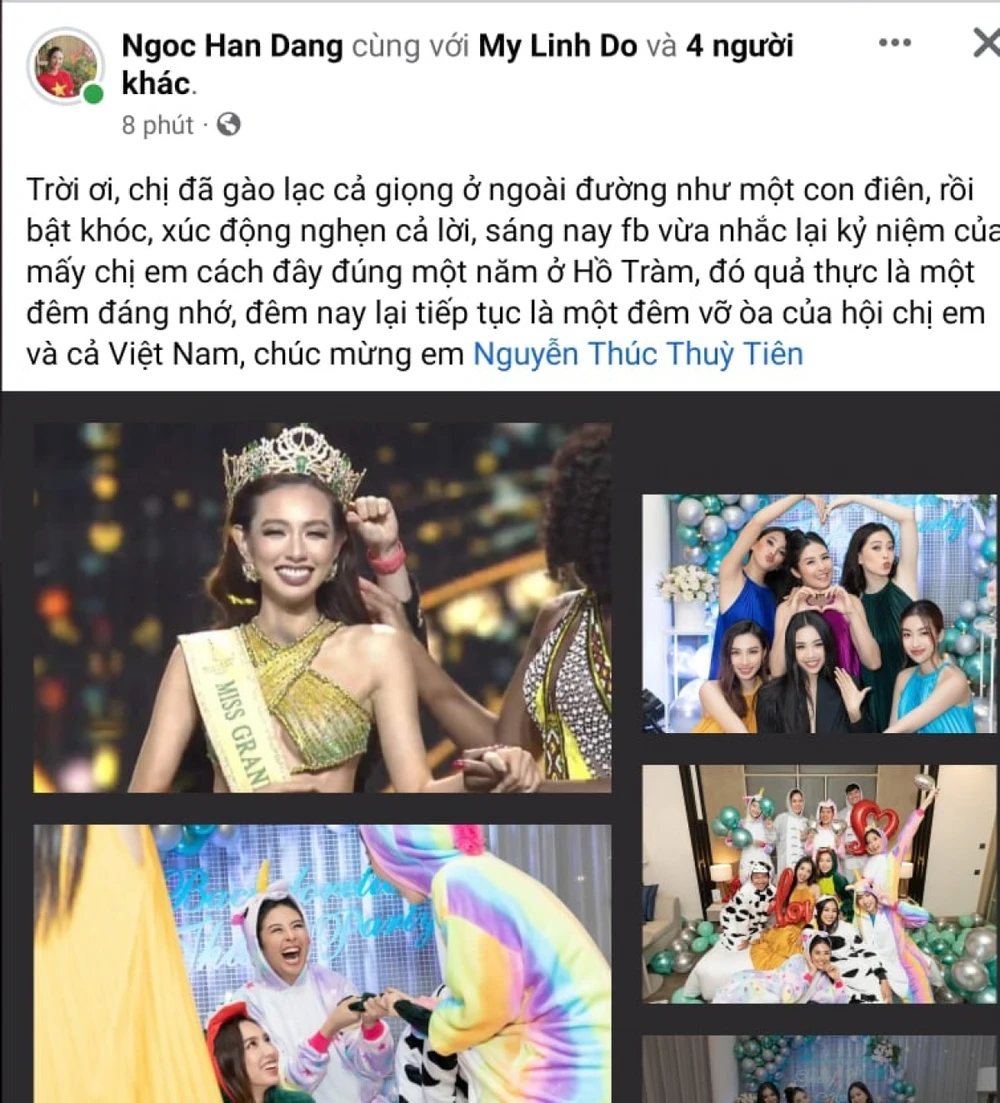1000x1103 pixels.
Task: Open the laughing unicorn onesie photo
Action: click(322, 964)
